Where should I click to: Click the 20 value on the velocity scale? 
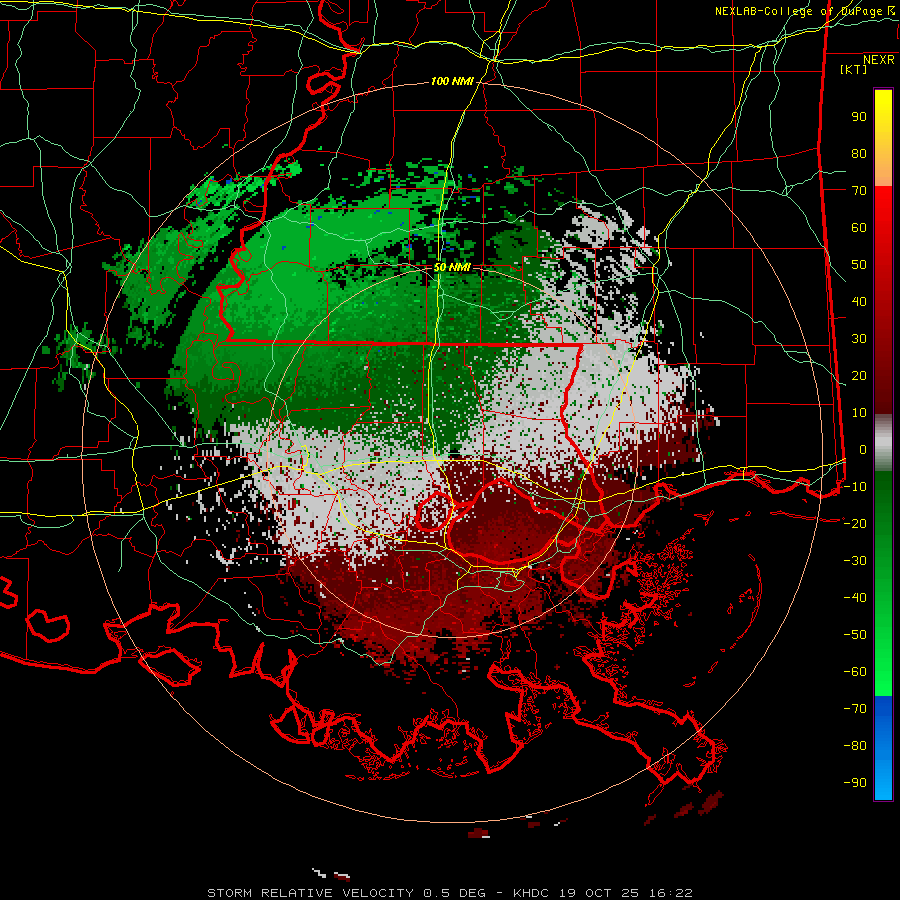(859, 376)
